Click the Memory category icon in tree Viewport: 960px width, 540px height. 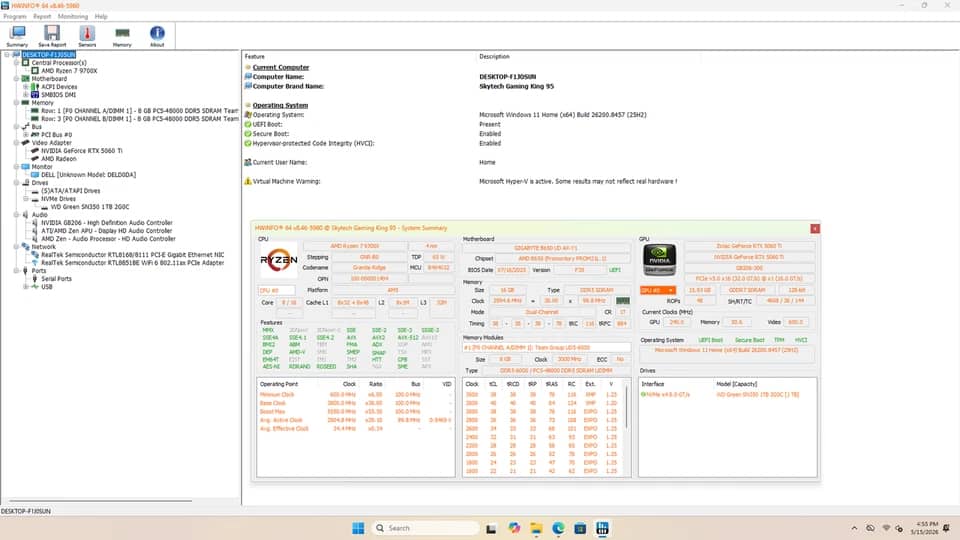(x=25, y=102)
